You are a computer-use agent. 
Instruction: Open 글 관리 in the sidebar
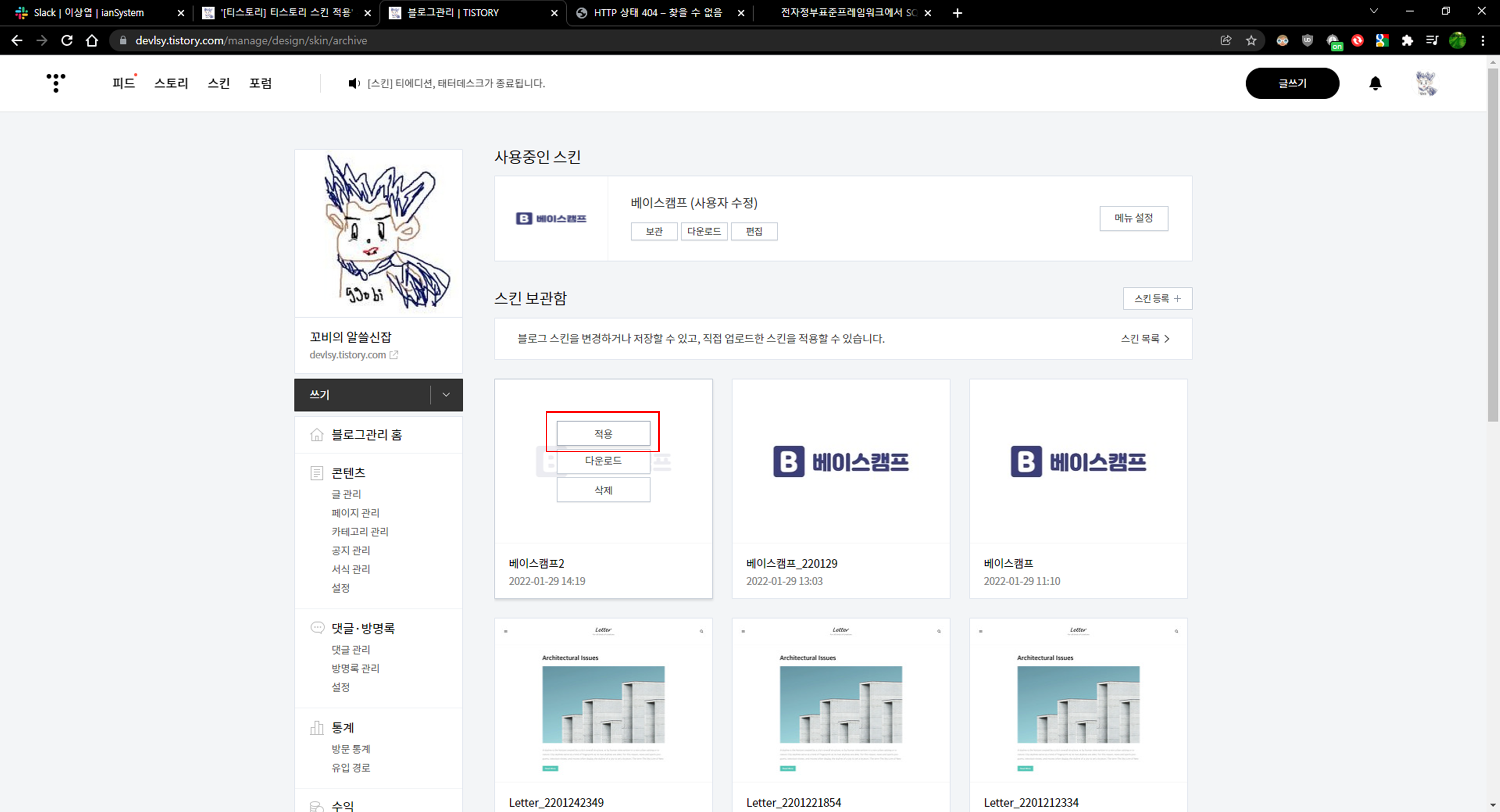[346, 494]
